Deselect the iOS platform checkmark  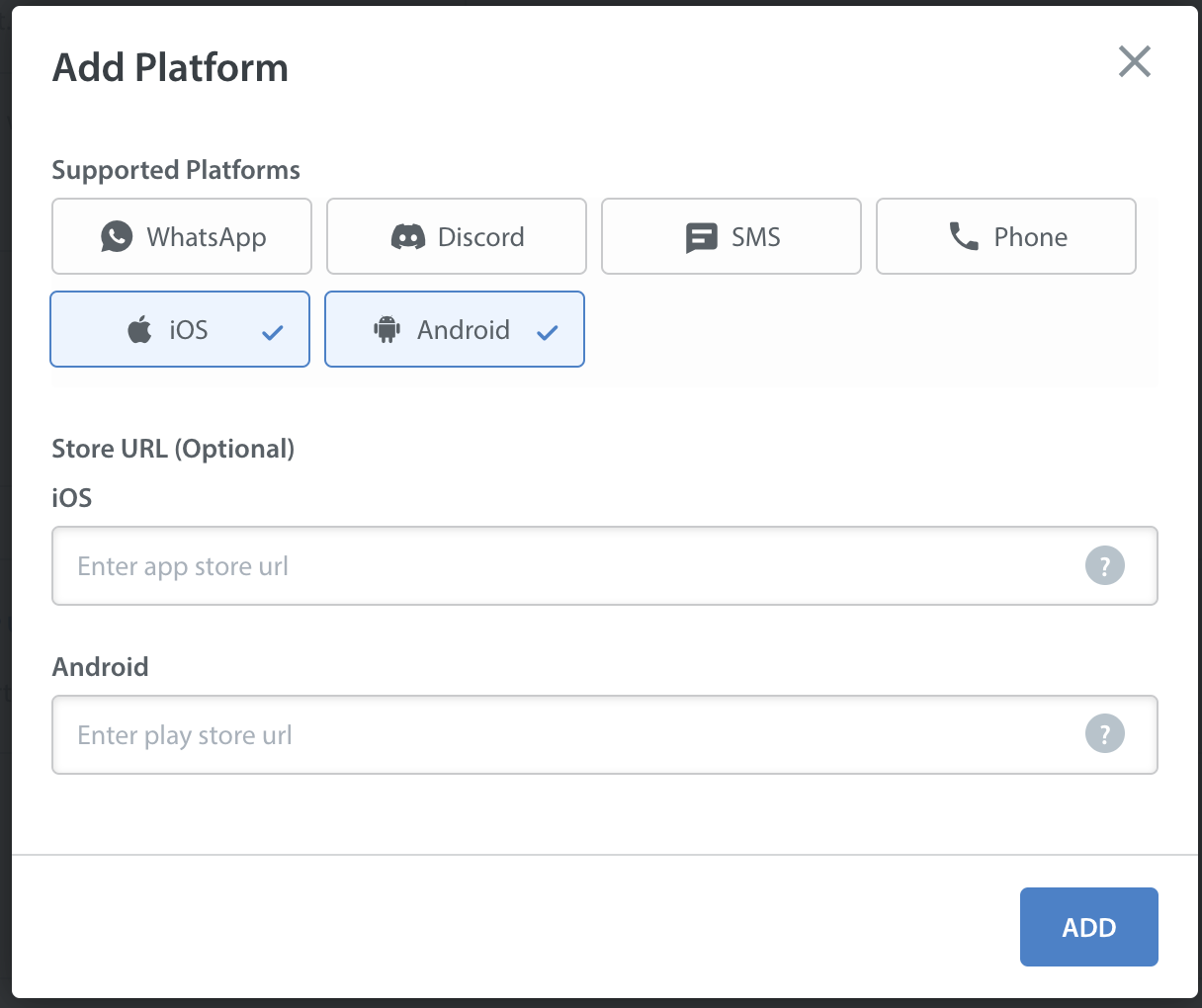[273, 333]
